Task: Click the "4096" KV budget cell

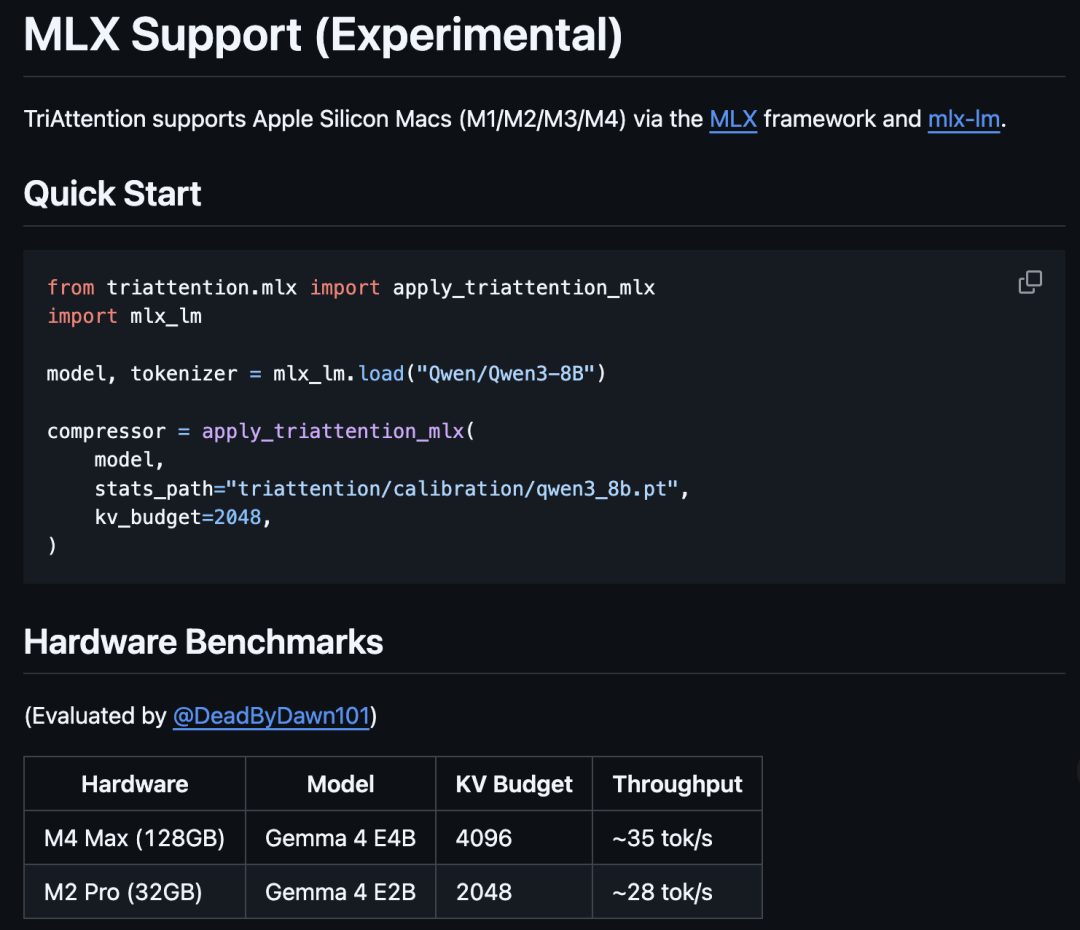Action: [x=514, y=838]
